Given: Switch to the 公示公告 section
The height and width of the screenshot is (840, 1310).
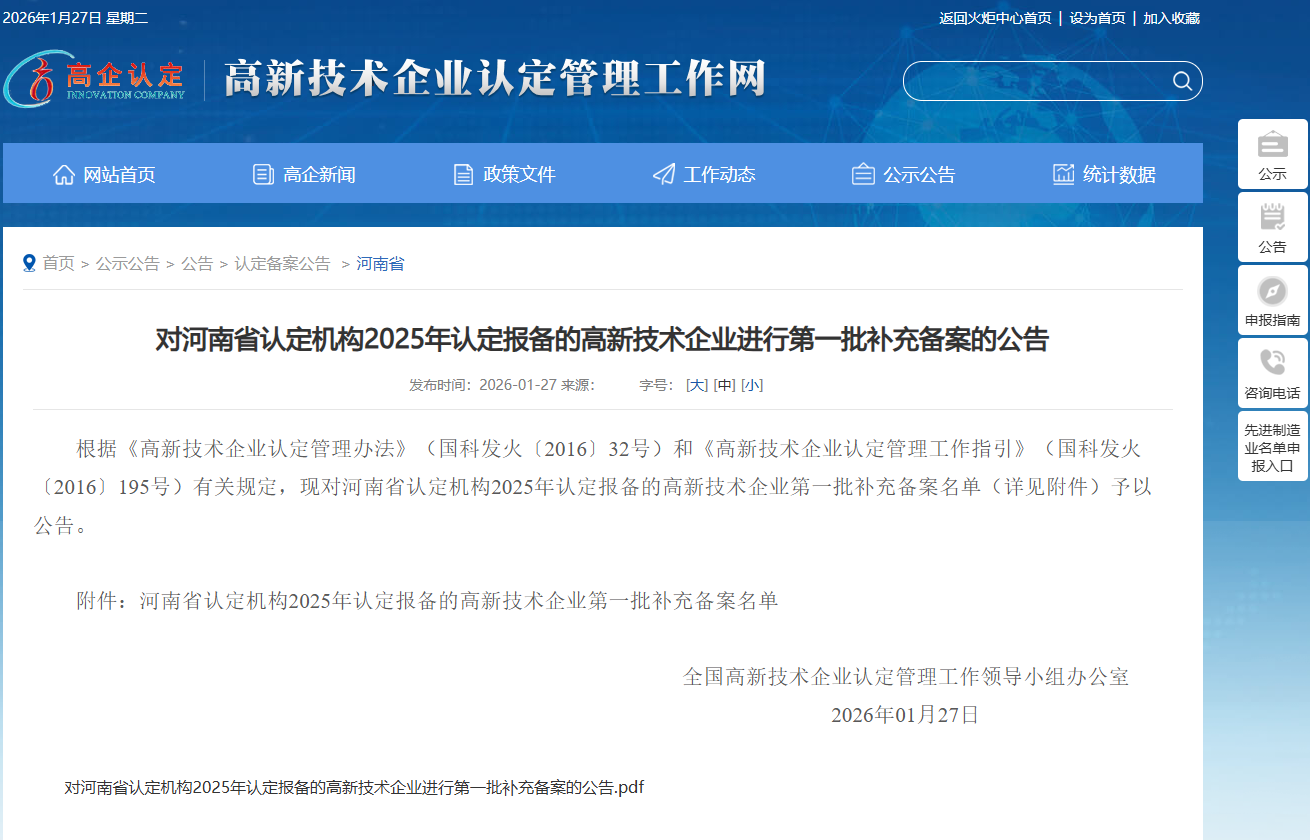Looking at the screenshot, I should tap(918, 174).
